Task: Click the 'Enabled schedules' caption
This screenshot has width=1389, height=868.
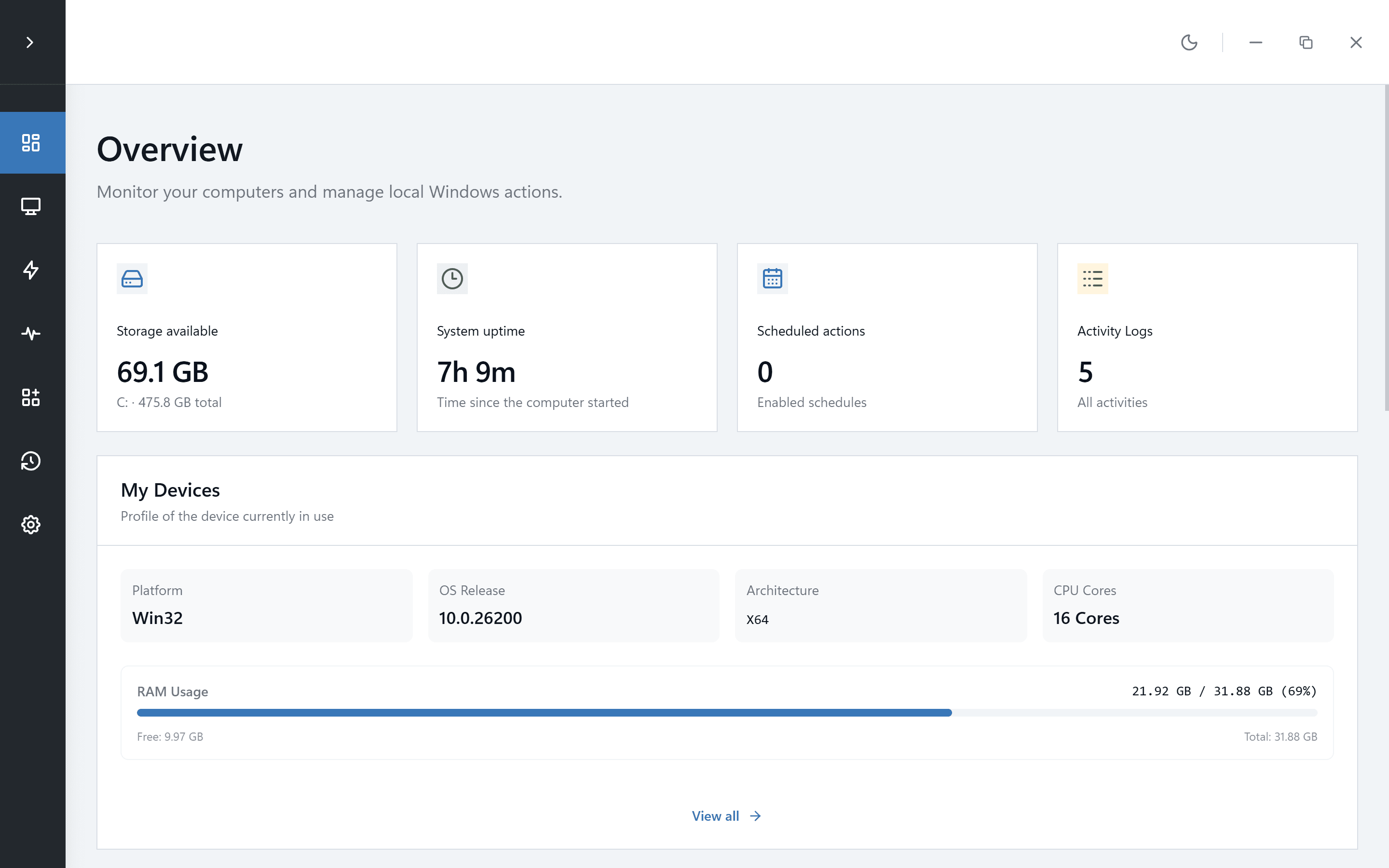Action: pos(812,403)
